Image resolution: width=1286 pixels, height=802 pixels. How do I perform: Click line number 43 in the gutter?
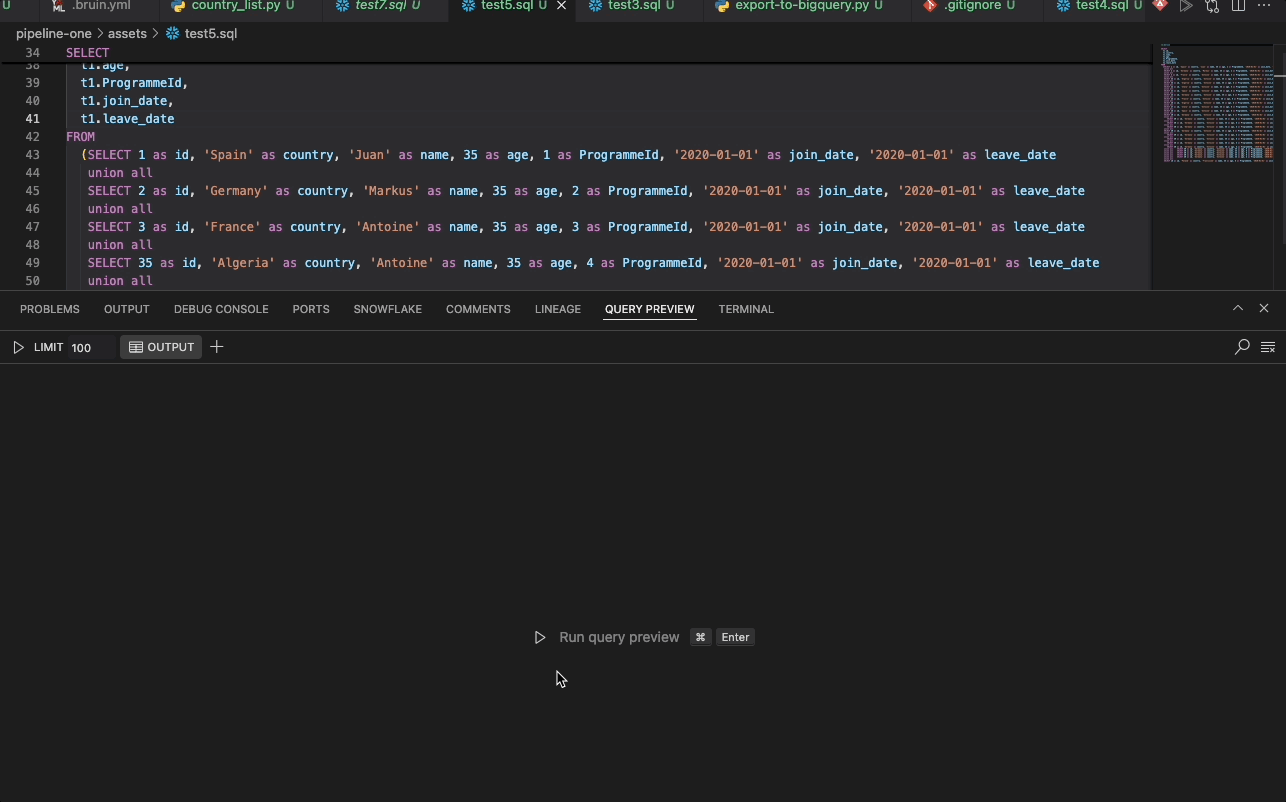[32, 155]
